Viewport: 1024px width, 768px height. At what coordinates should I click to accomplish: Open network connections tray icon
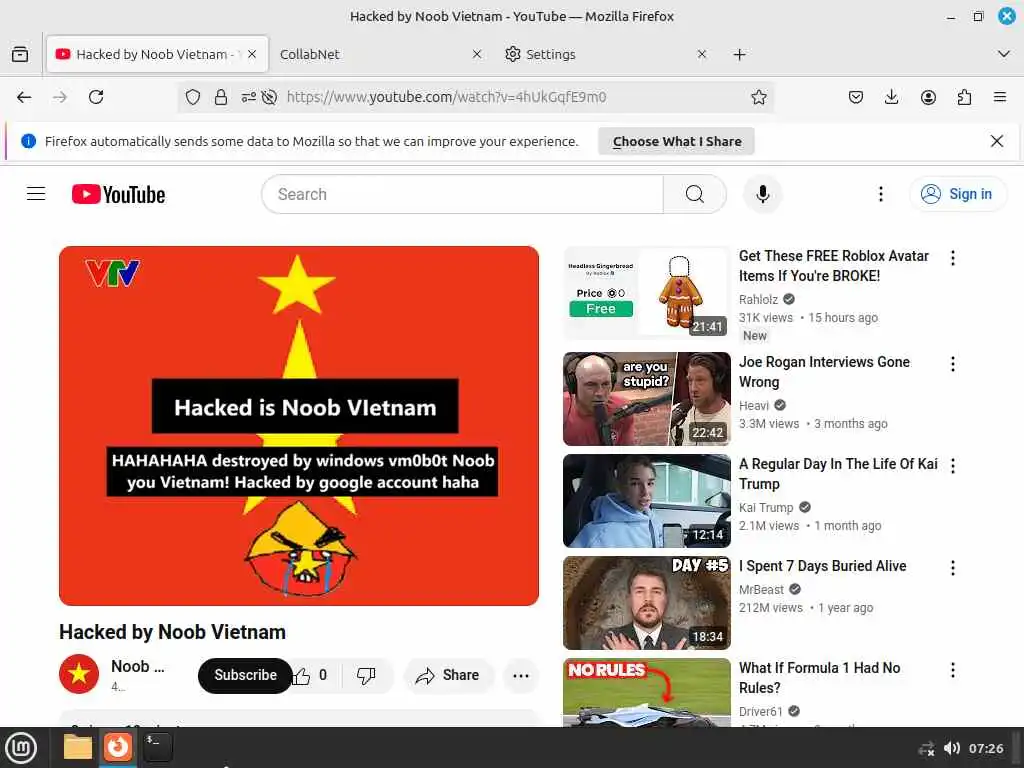[x=926, y=748]
